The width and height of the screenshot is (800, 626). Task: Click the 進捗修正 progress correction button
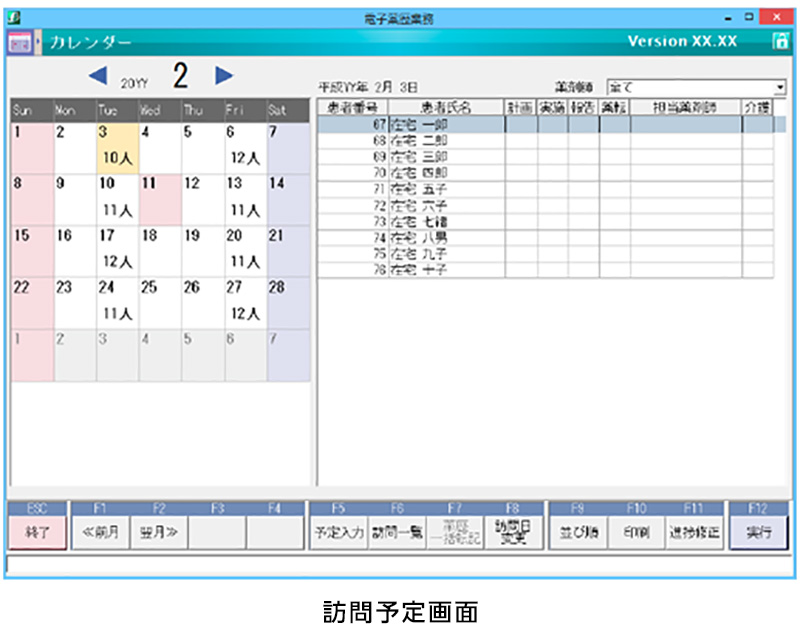[x=695, y=531]
